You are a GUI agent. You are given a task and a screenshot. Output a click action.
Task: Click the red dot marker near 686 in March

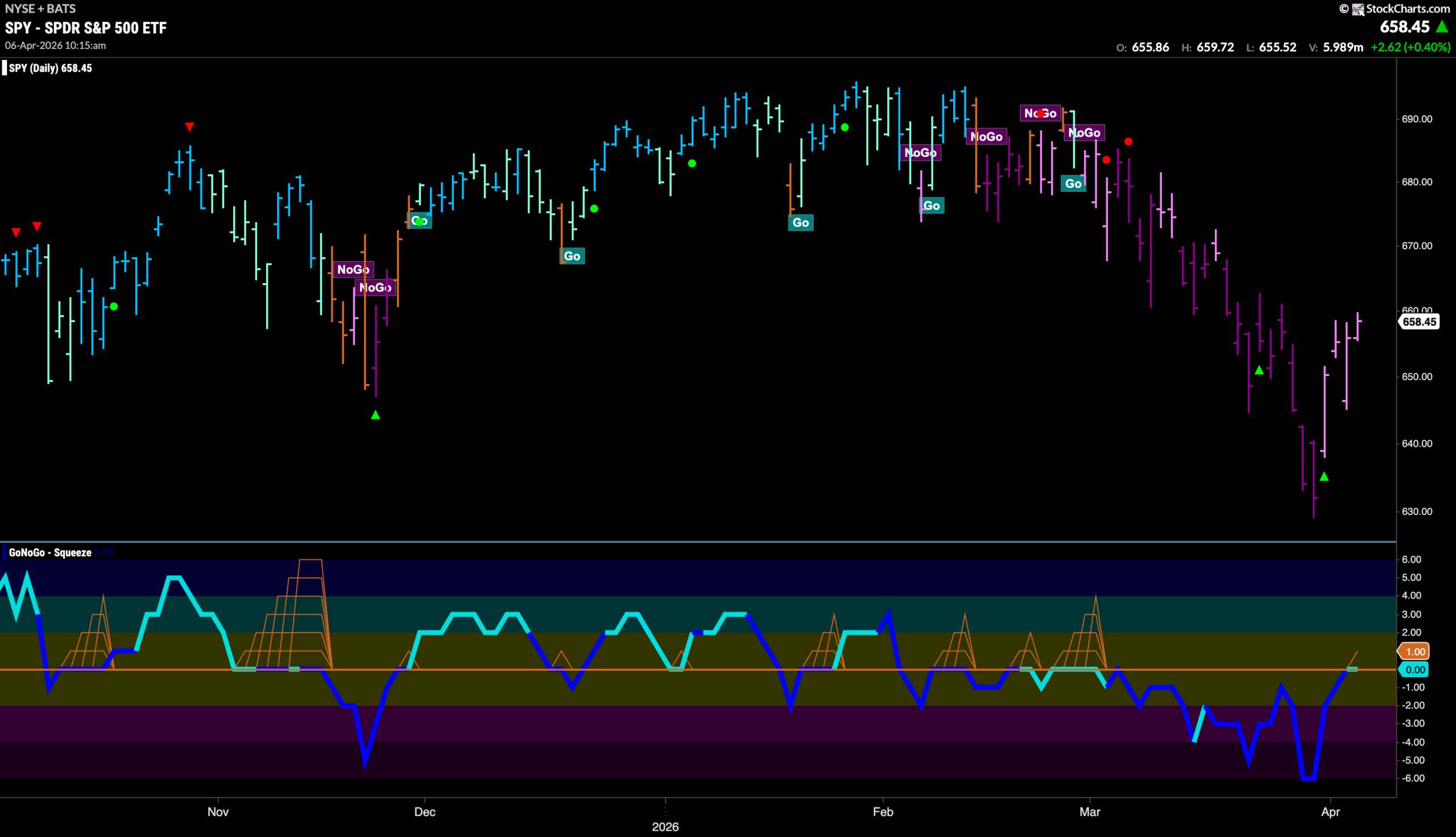pos(1128,142)
